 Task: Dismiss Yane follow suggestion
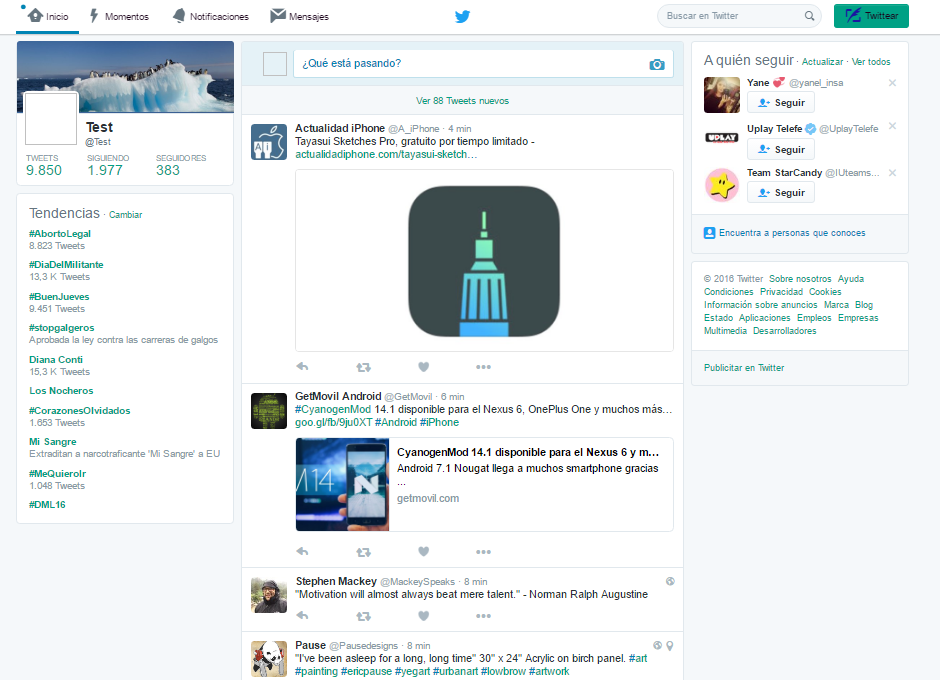(892, 83)
